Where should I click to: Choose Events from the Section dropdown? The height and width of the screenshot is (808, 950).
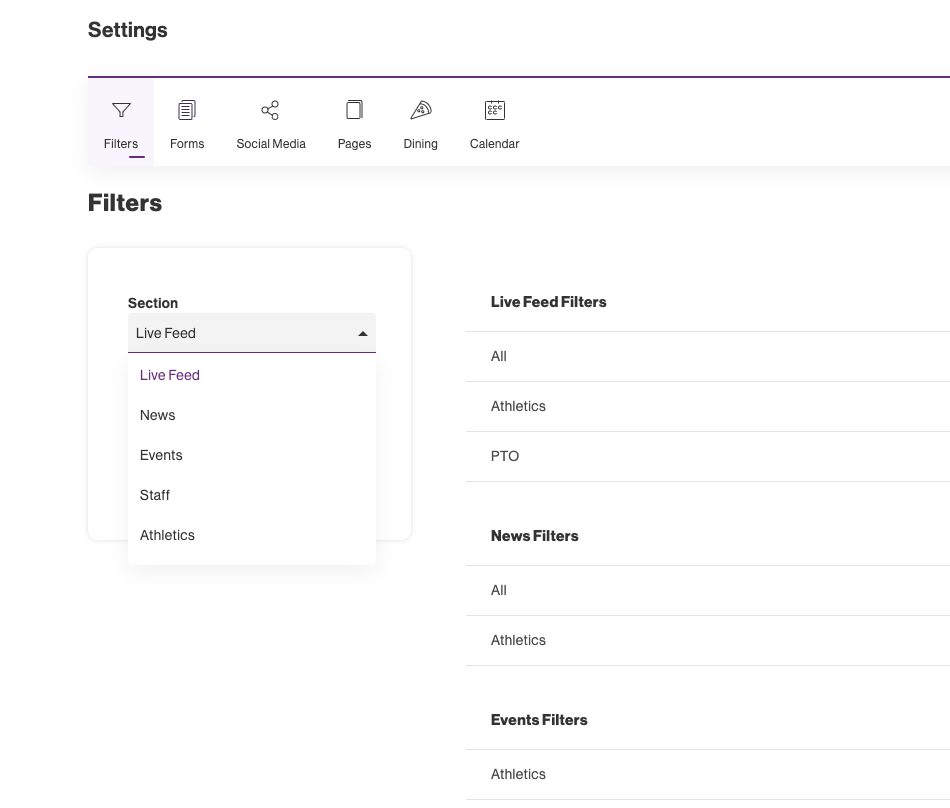point(161,455)
